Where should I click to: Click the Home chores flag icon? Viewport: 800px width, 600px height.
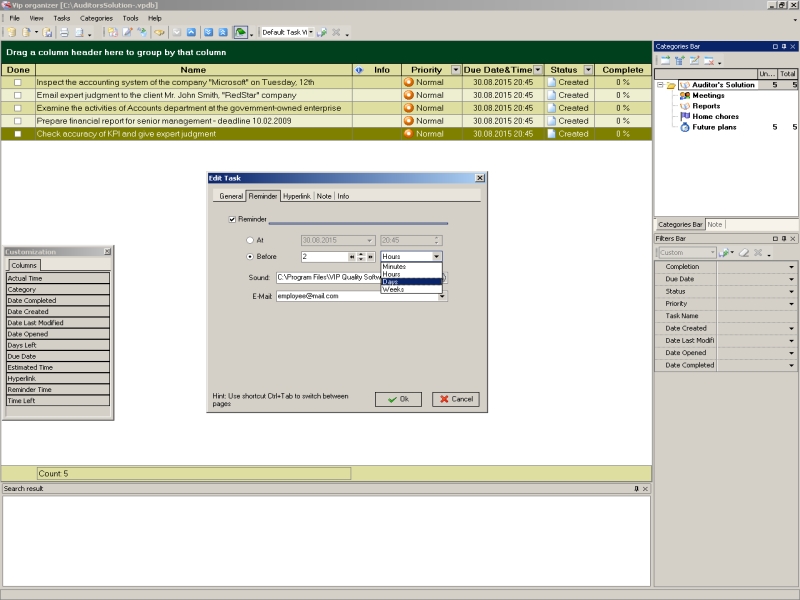[x=684, y=116]
